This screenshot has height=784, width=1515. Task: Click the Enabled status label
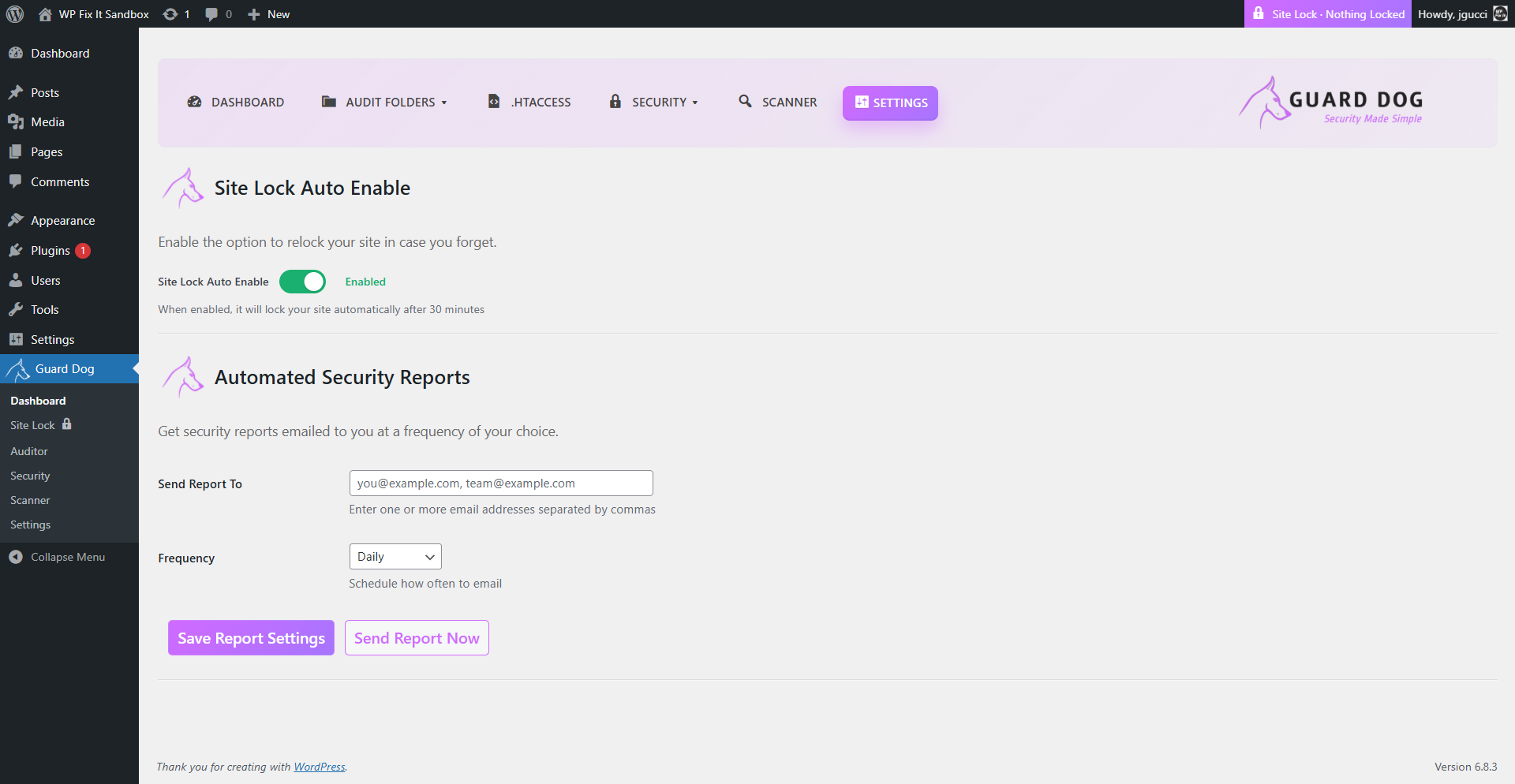point(365,282)
